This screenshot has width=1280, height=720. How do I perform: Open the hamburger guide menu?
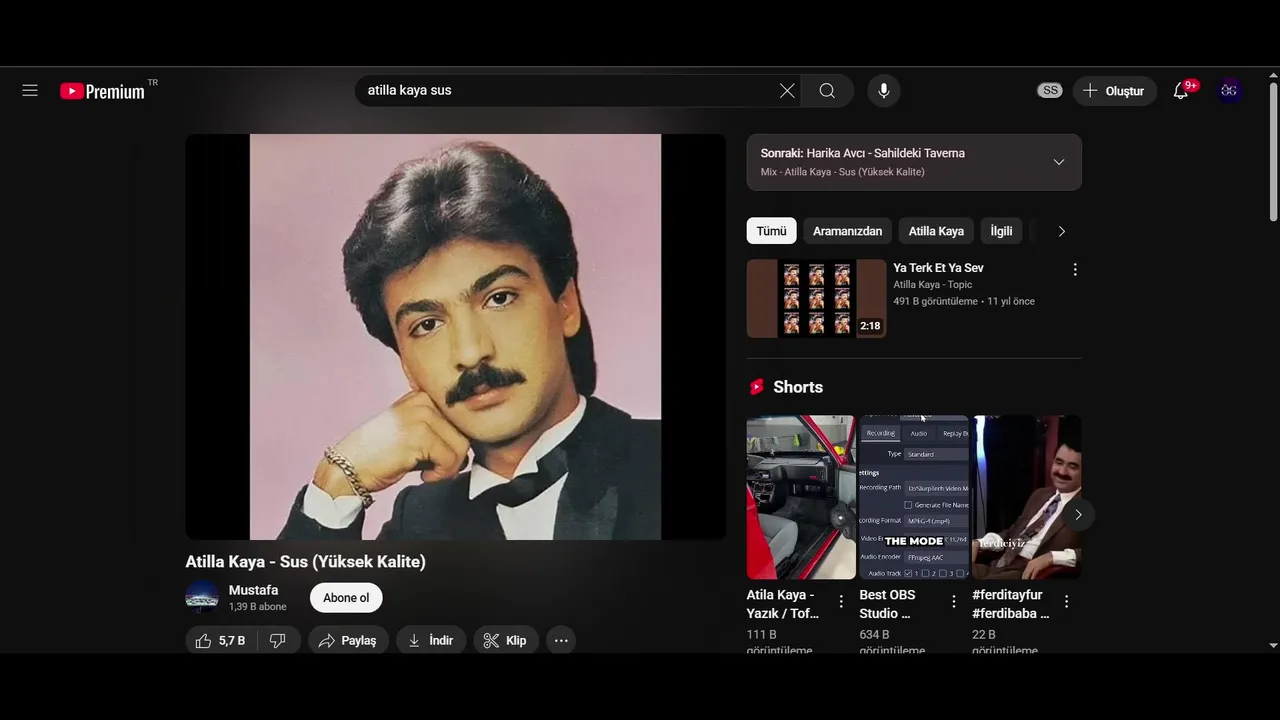30,91
